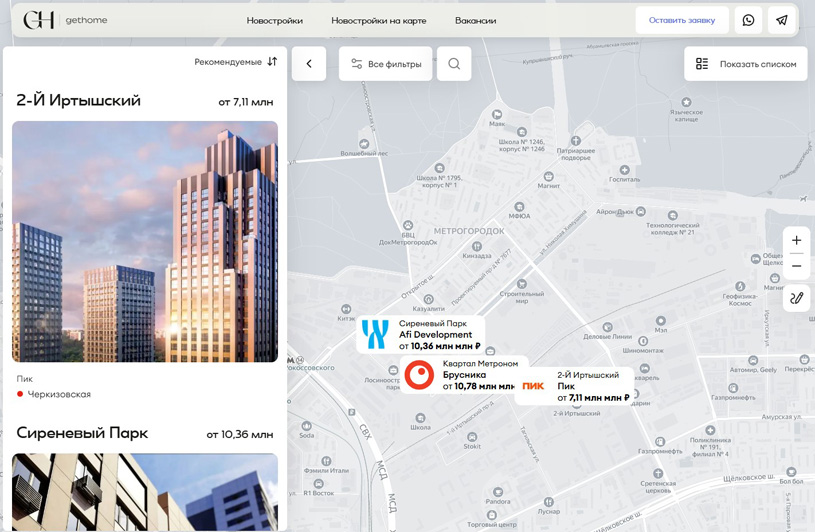Open WhatsApp contact icon
815x532 pixels.
point(748,20)
